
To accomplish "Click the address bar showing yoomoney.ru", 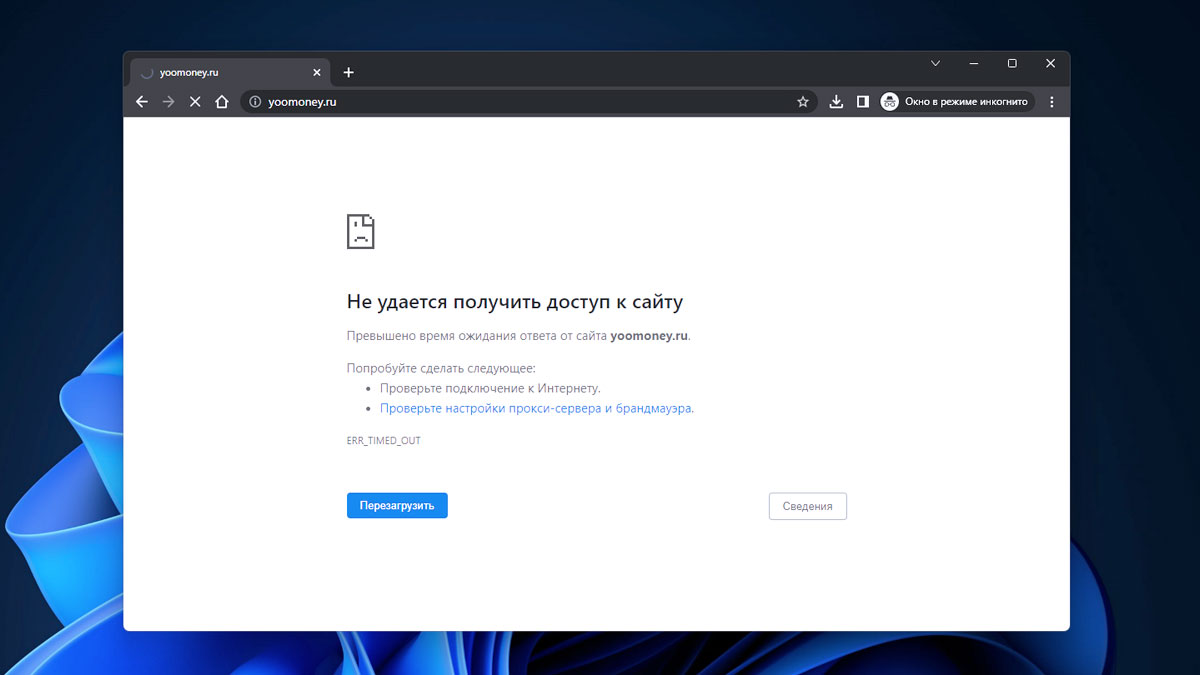I will click(x=528, y=102).
